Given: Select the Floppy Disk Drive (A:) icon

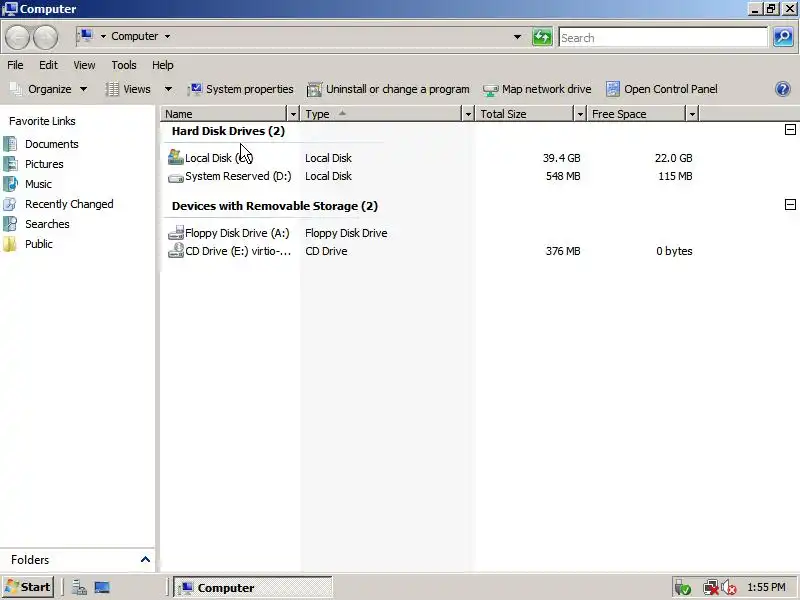Looking at the screenshot, I should tap(176, 233).
